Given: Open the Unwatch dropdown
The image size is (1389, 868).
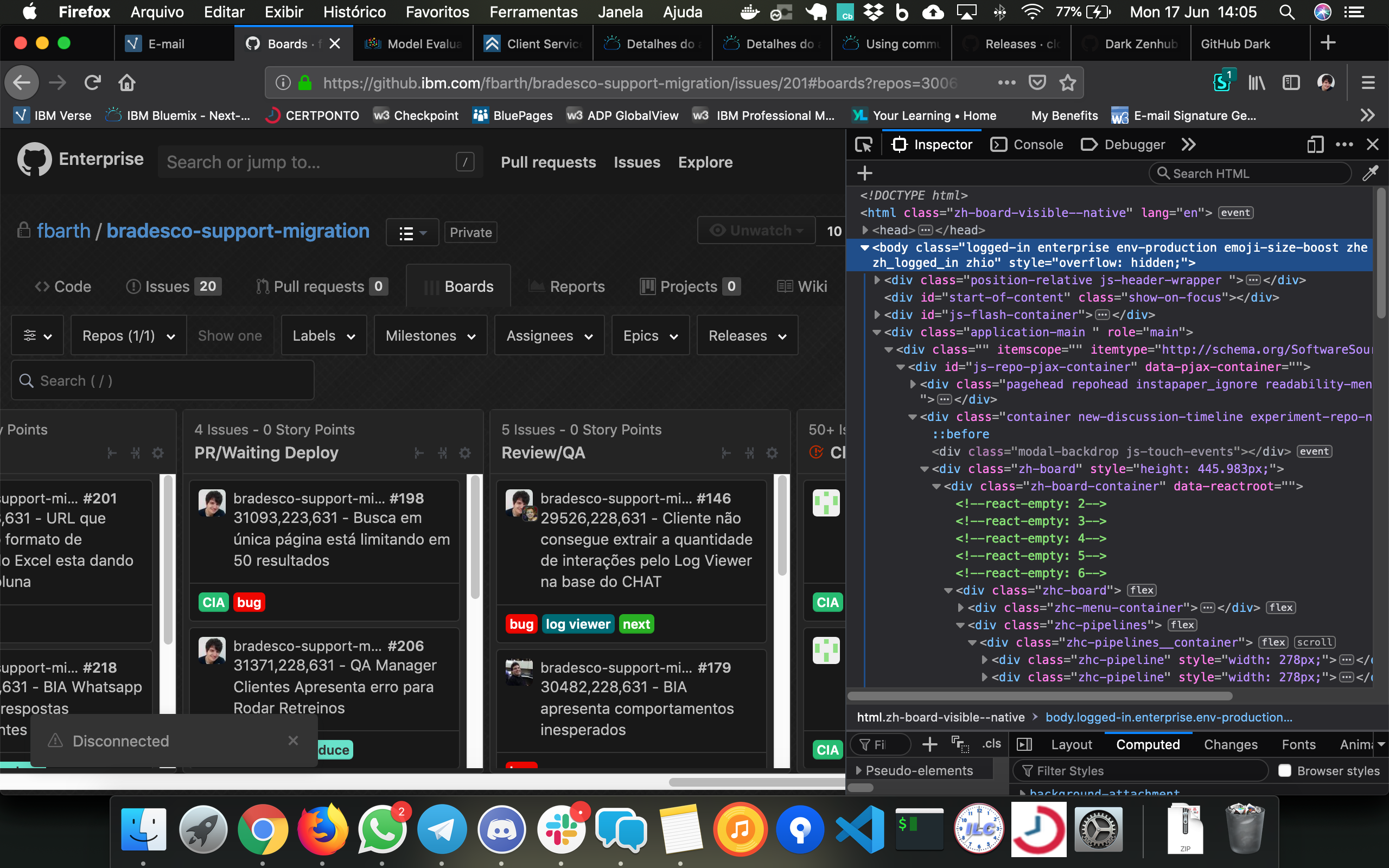Looking at the screenshot, I should point(756,230).
